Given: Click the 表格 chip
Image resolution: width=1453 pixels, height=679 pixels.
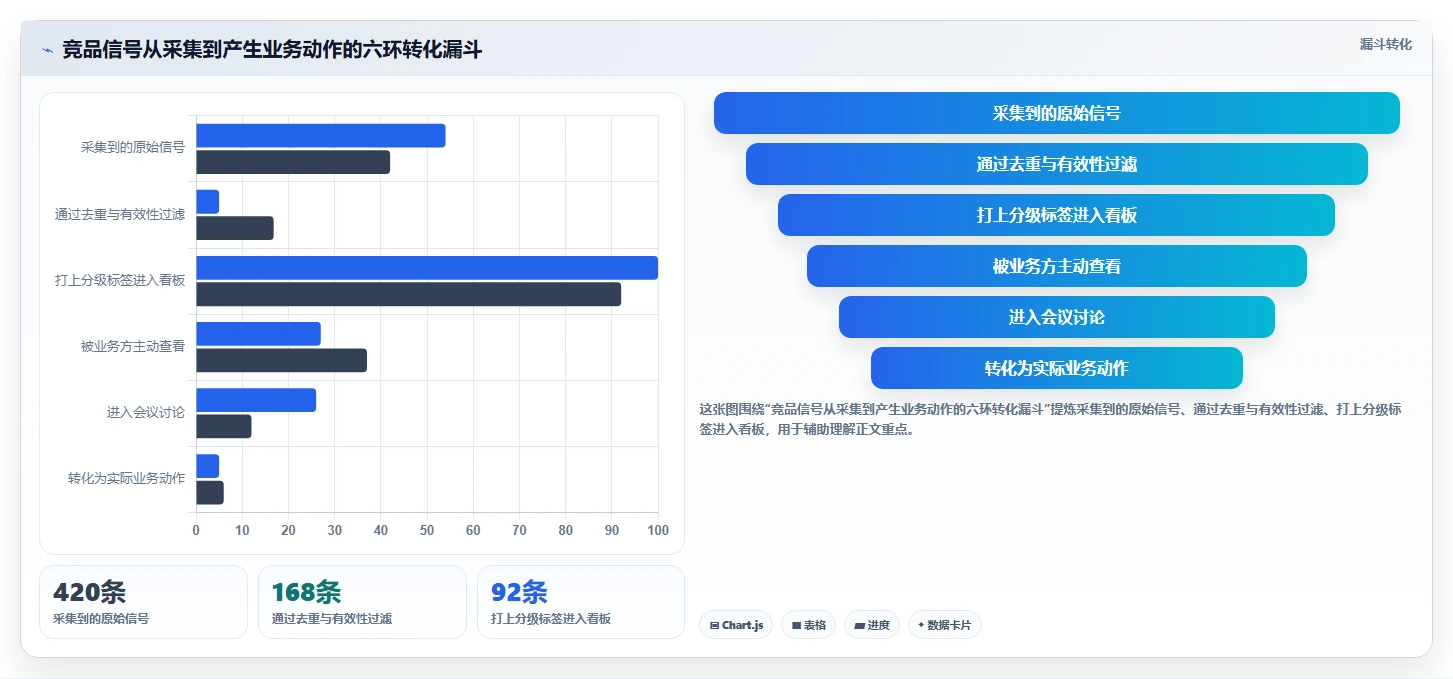Looking at the screenshot, I should (x=808, y=625).
